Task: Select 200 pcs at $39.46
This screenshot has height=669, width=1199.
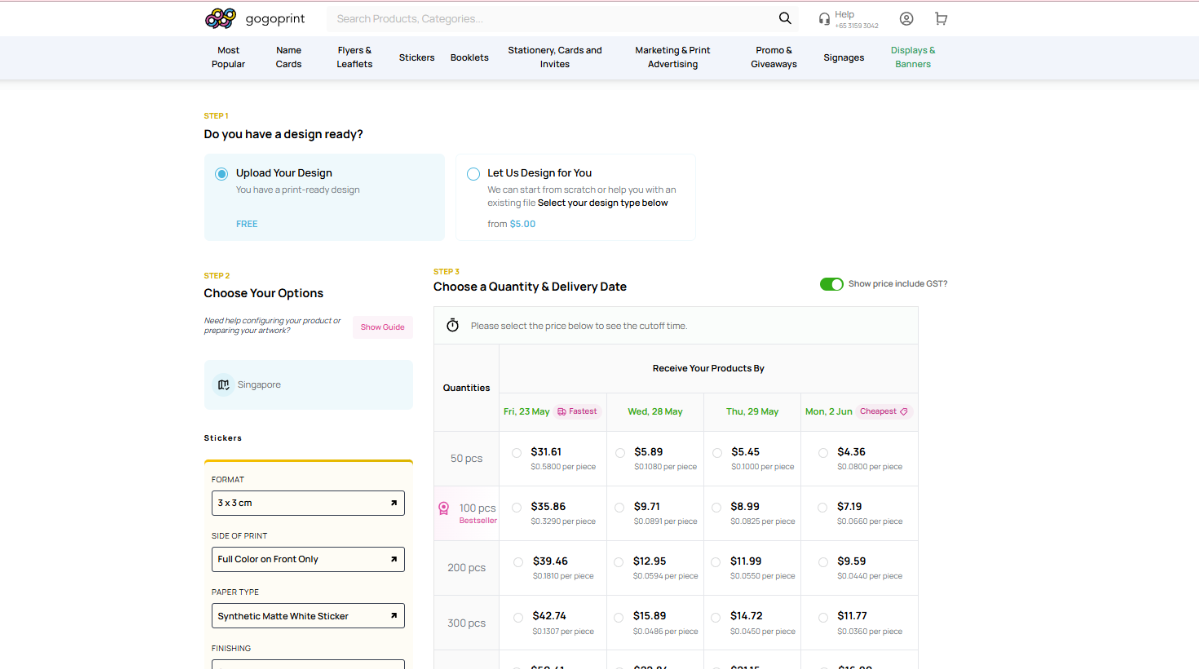Action: click(x=518, y=562)
